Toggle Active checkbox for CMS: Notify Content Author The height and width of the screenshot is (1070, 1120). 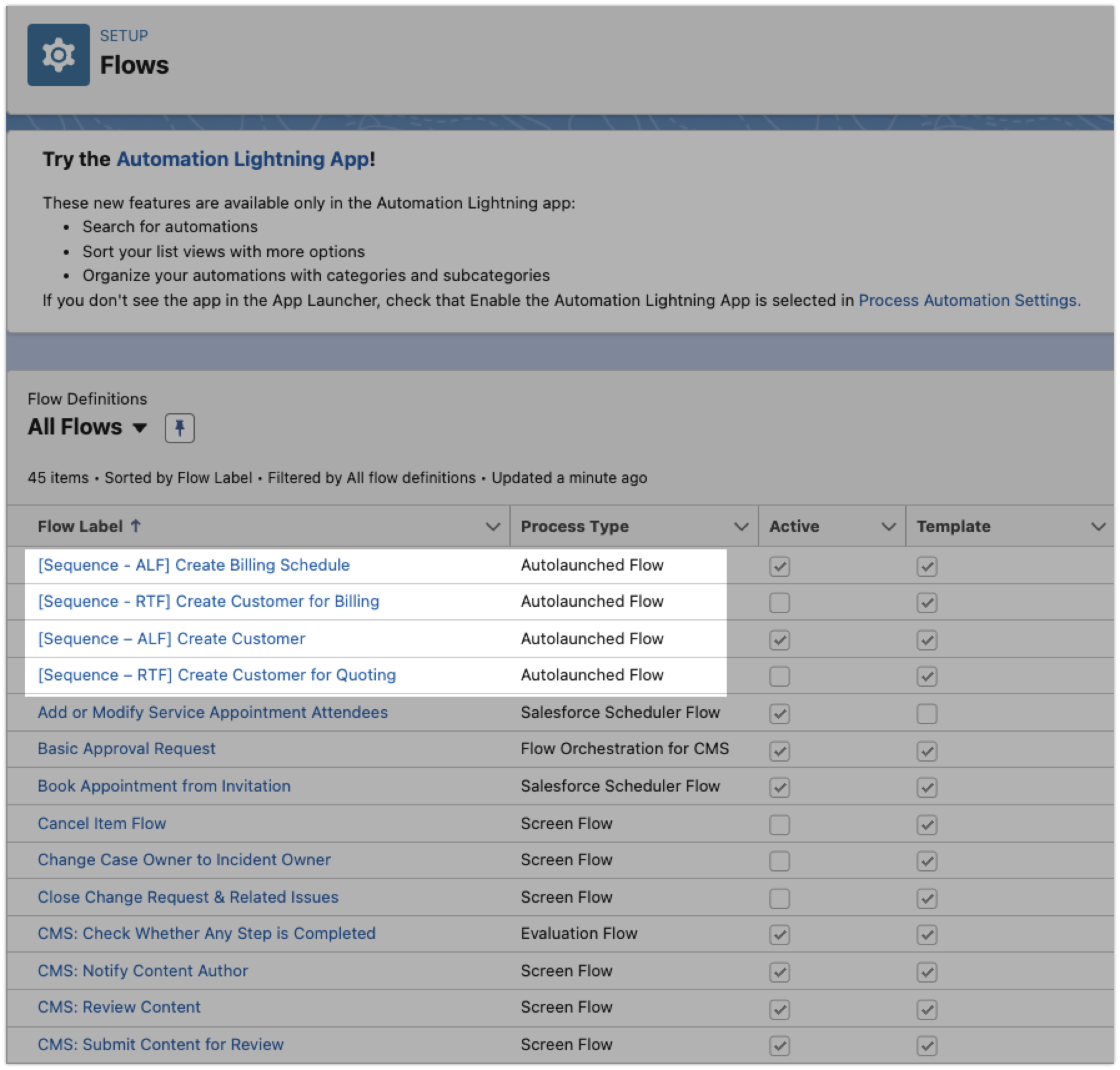[x=779, y=972]
